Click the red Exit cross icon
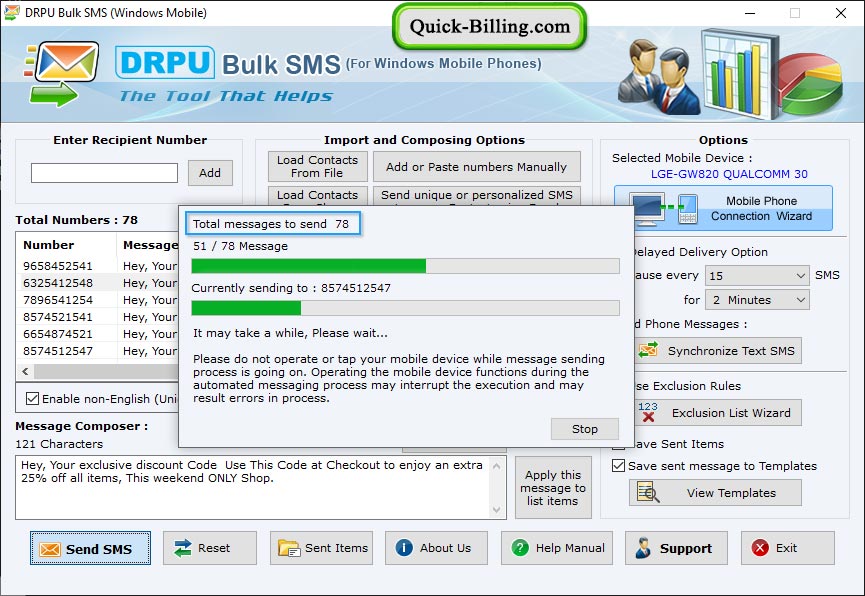The height and width of the screenshot is (596, 865). [760, 548]
